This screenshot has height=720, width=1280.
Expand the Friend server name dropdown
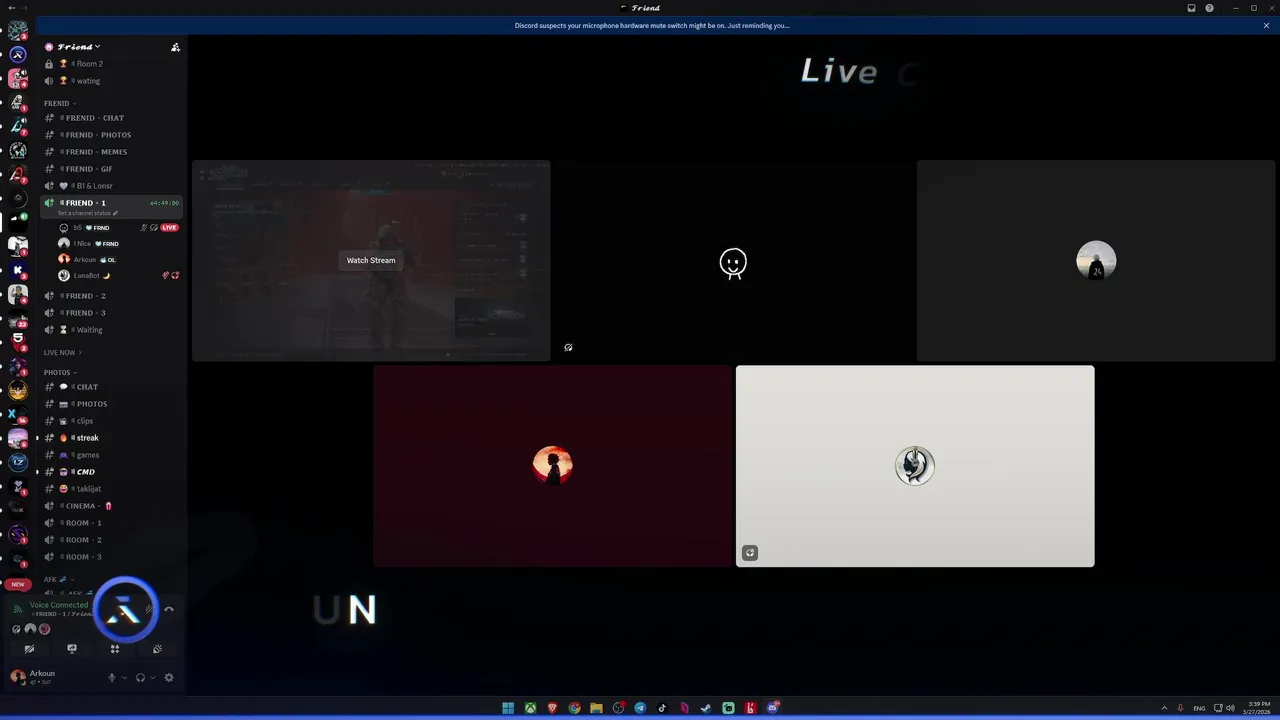79,47
